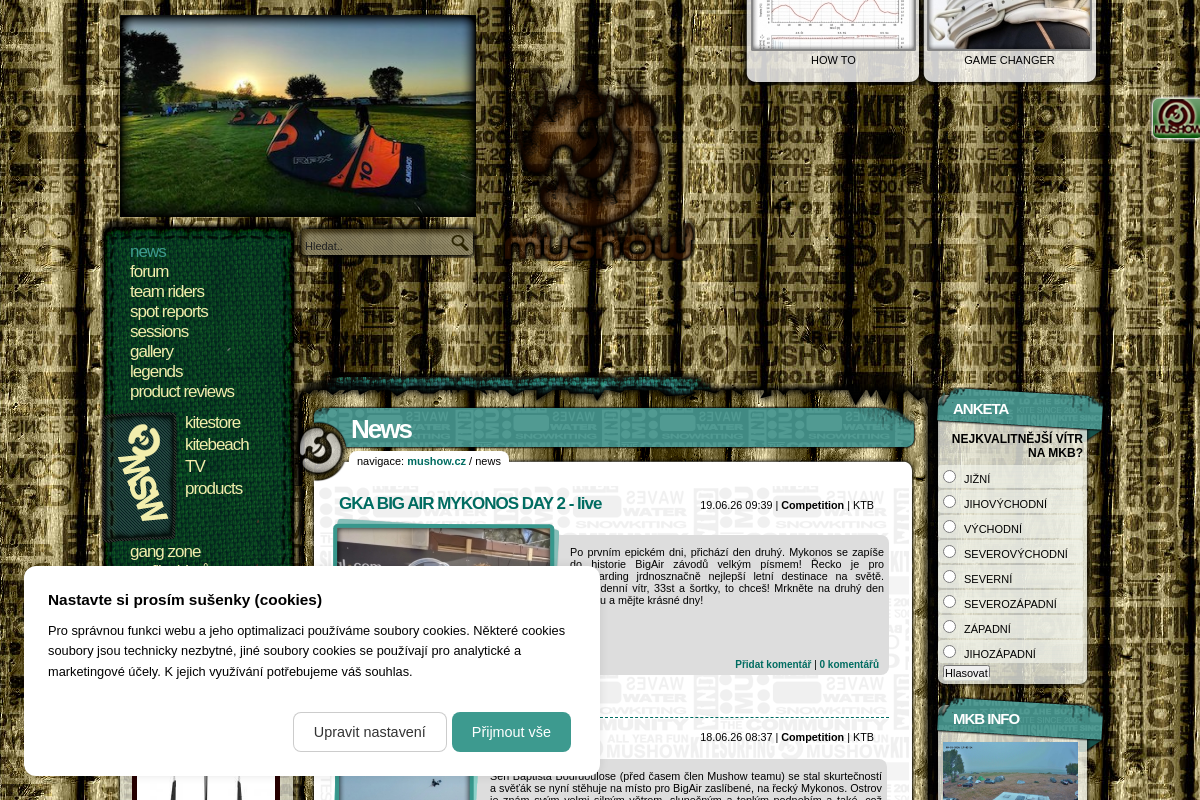The width and height of the screenshot is (1200, 800).
Task: Open gang zone menu item
Action: pyautogui.click(x=165, y=552)
